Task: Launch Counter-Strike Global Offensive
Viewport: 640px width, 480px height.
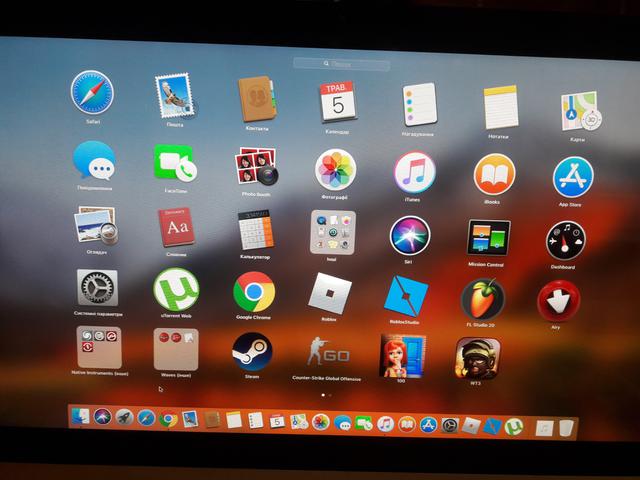Action: click(326, 353)
